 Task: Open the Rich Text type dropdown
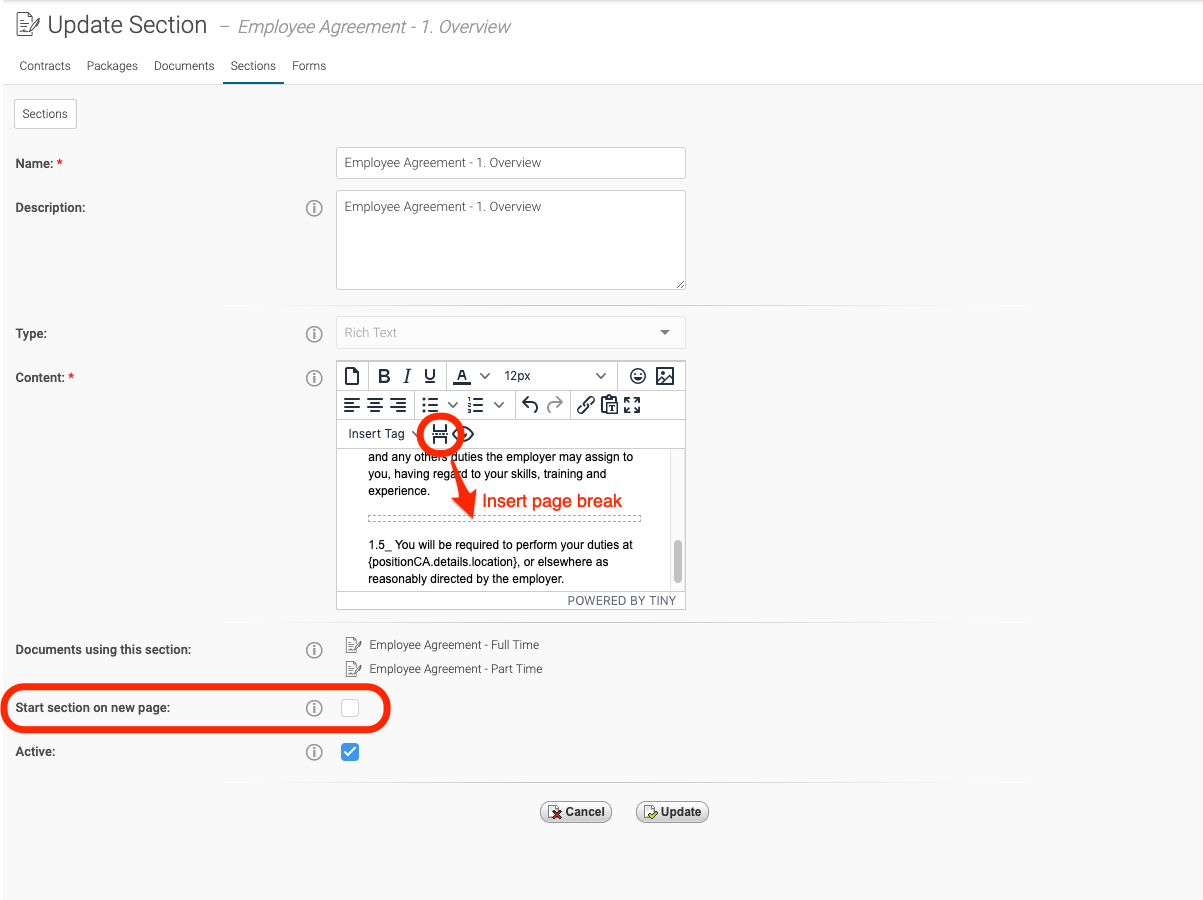pyautogui.click(x=511, y=333)
